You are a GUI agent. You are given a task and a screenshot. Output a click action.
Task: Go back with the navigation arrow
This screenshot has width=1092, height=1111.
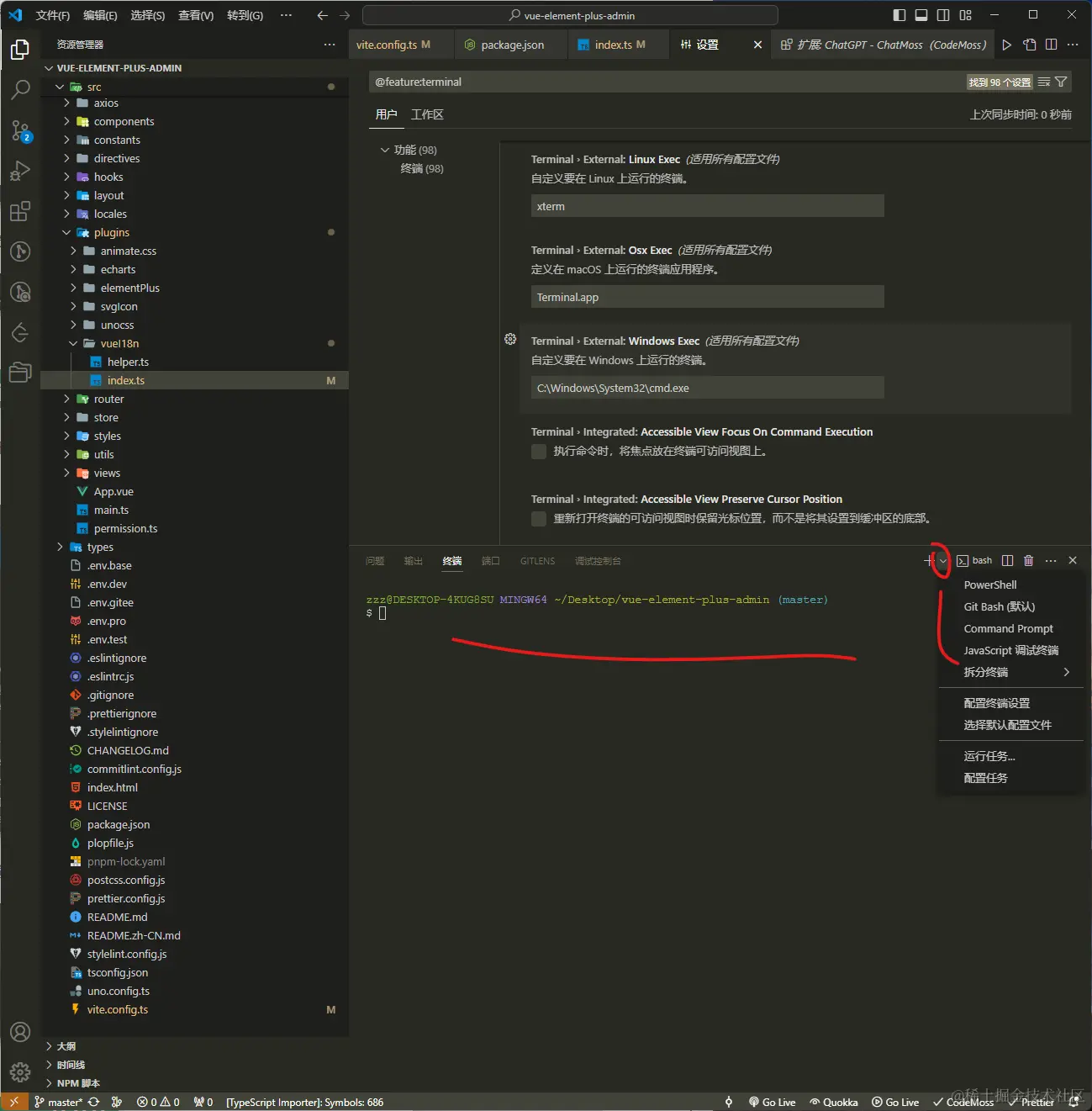(323, 15)
